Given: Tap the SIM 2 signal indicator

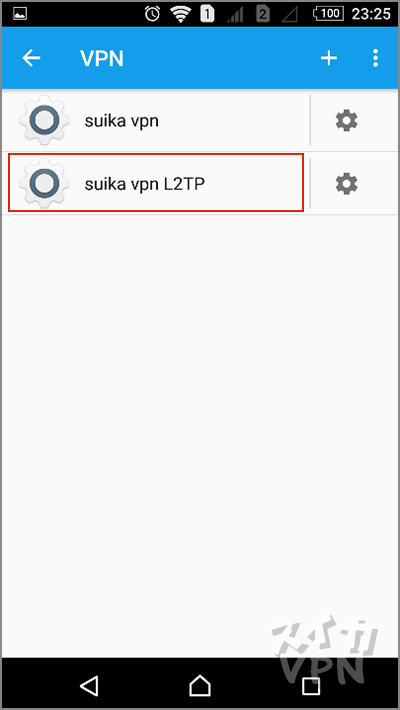Looking at the screenshot, I should 277,14.
